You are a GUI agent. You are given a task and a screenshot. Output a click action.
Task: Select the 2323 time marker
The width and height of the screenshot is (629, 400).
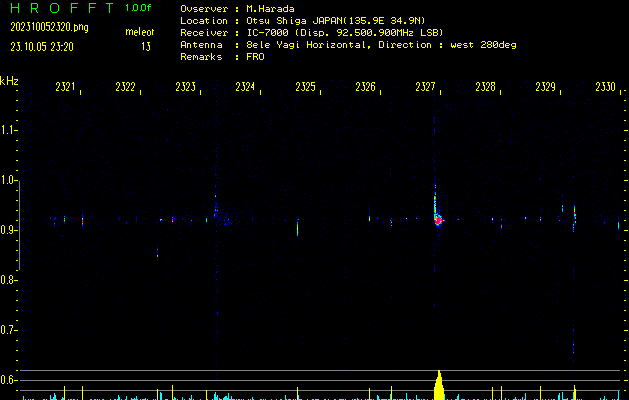click(x=186, y=88)
